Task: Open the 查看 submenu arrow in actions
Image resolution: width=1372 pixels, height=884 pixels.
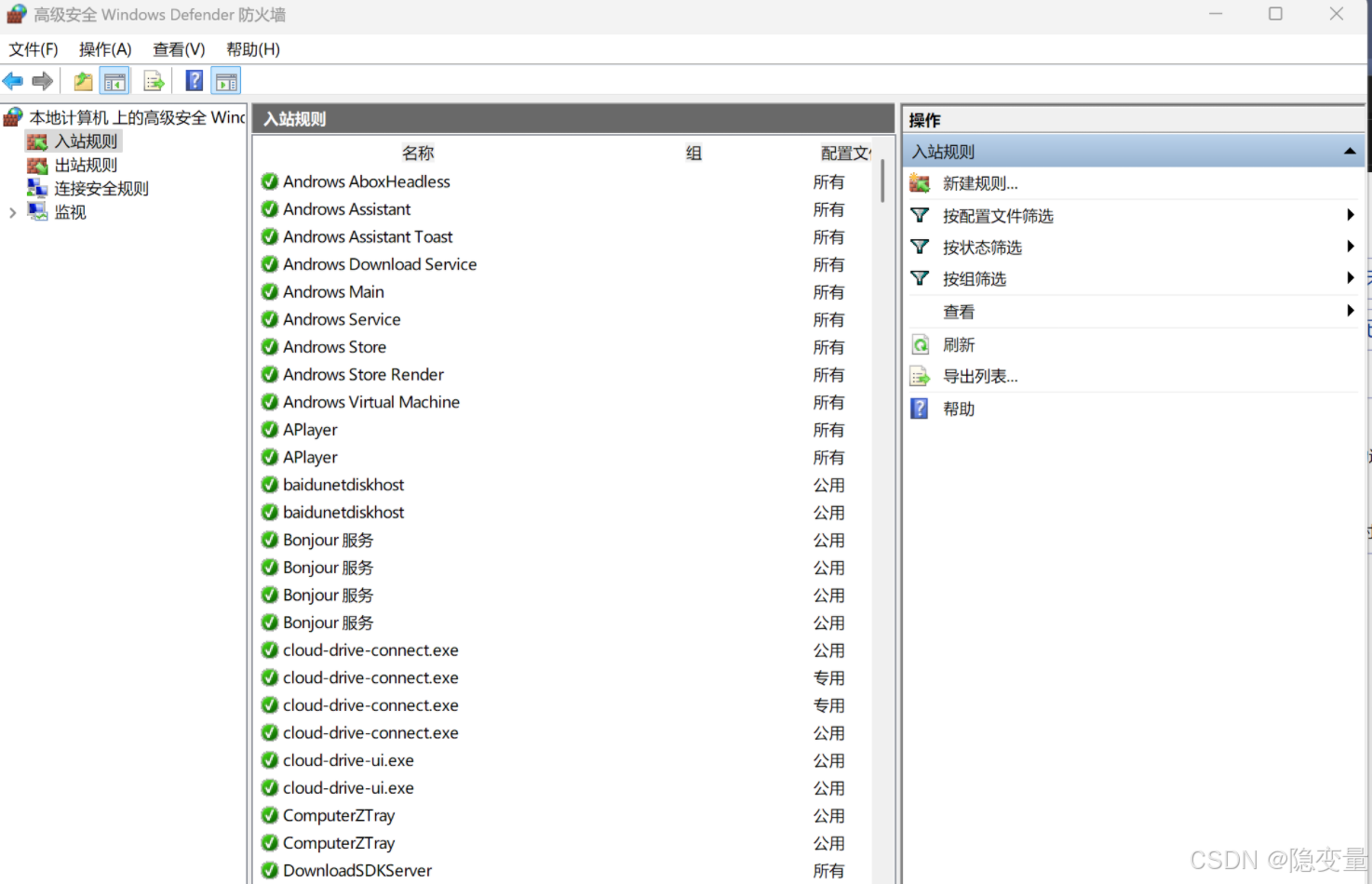Action: (x=1350, y=311)
